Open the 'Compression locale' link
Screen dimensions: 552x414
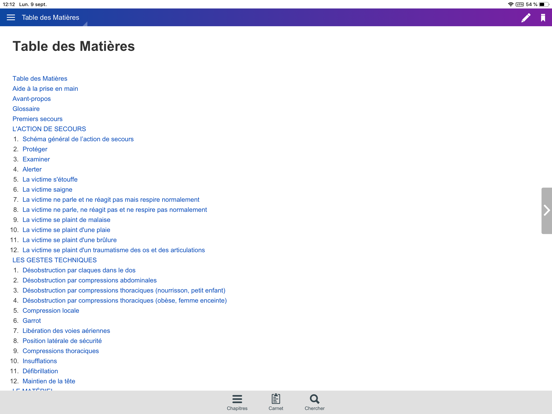pyautogui.click(x=51, y=310)
